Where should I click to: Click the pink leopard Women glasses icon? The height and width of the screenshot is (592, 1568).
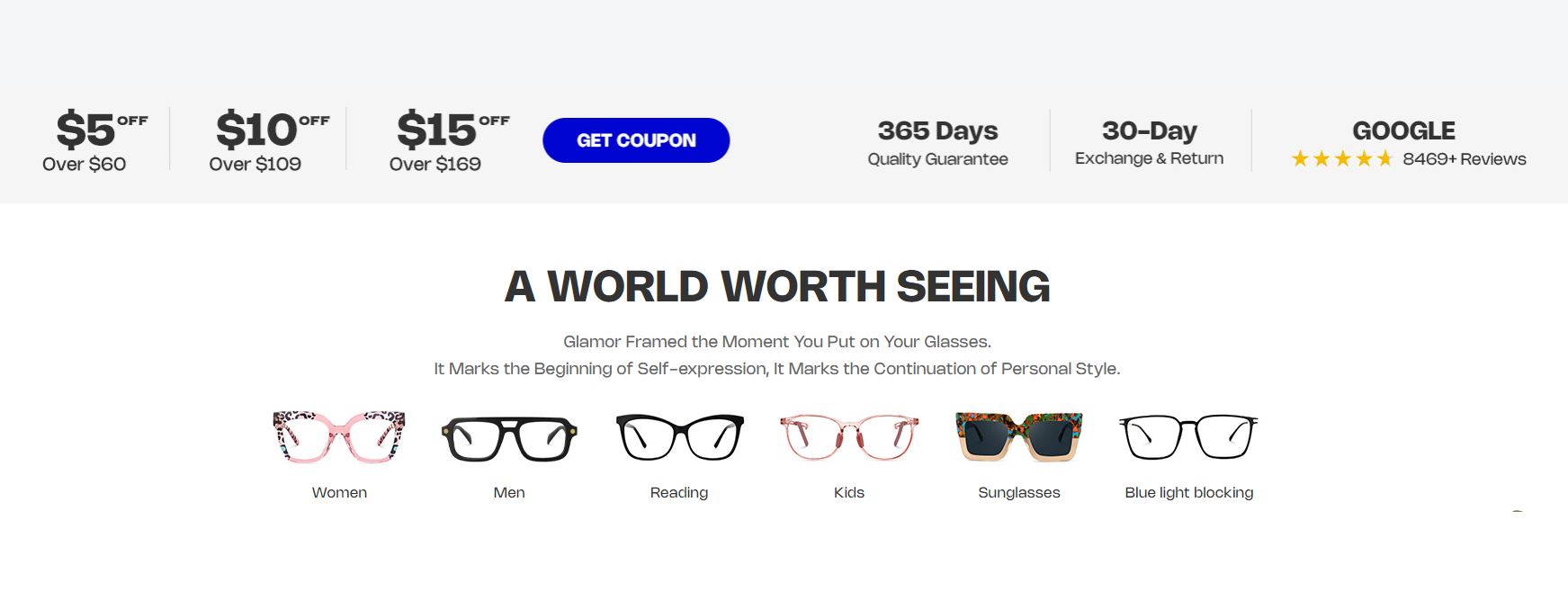pyautogui.click(x=339, y=436)
